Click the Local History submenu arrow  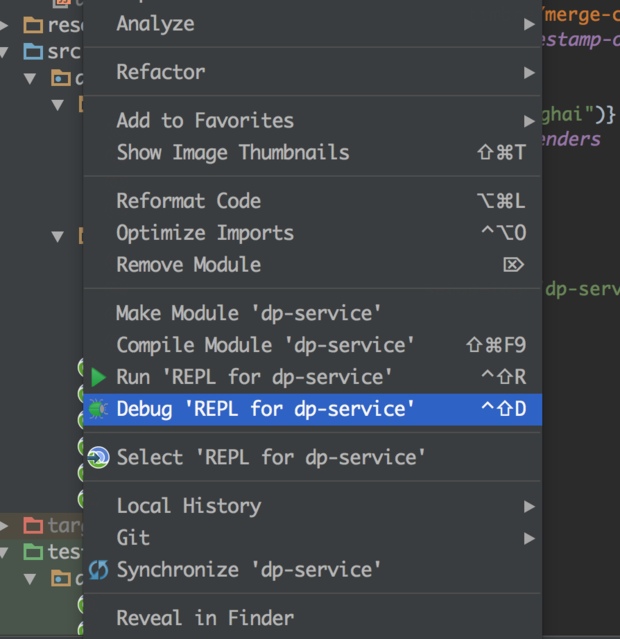(x=529, y=507)
